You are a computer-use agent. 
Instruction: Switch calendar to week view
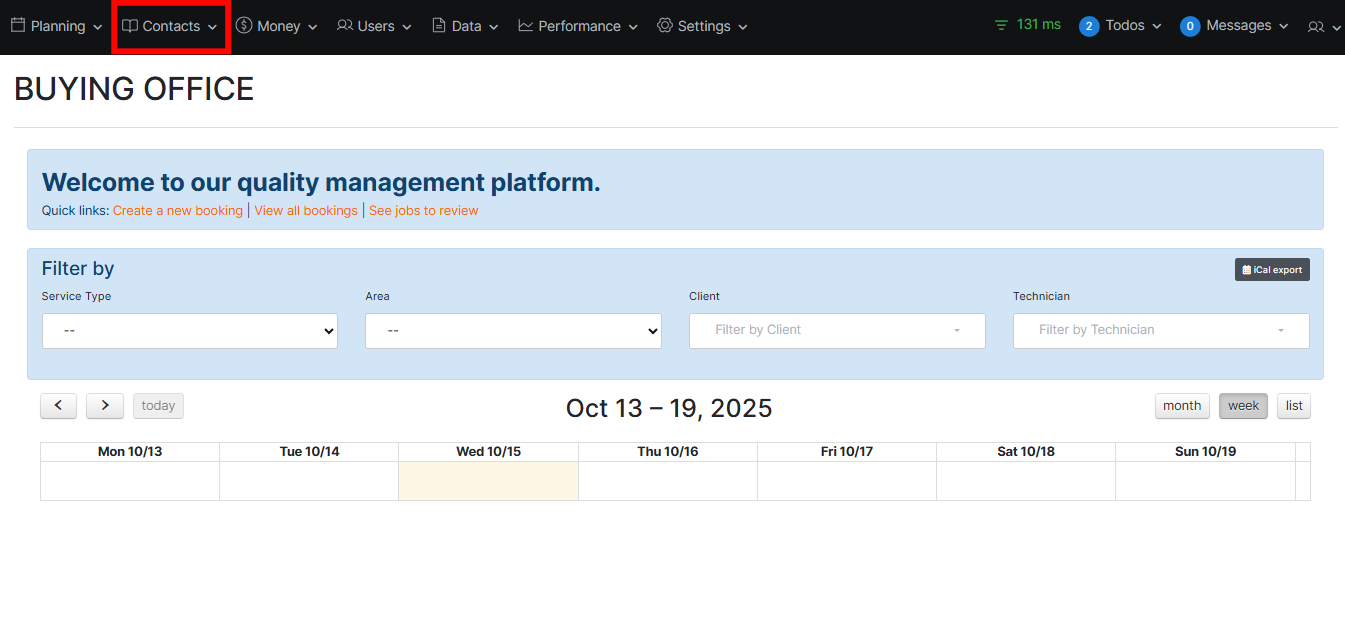1243,406
